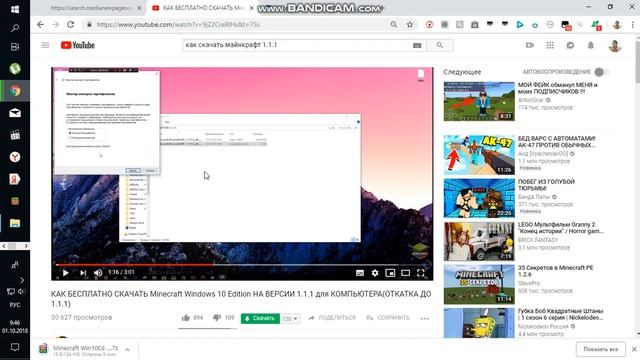Close the search.medianewpage tab
The image size is (640, 360).
coord(139,8)
